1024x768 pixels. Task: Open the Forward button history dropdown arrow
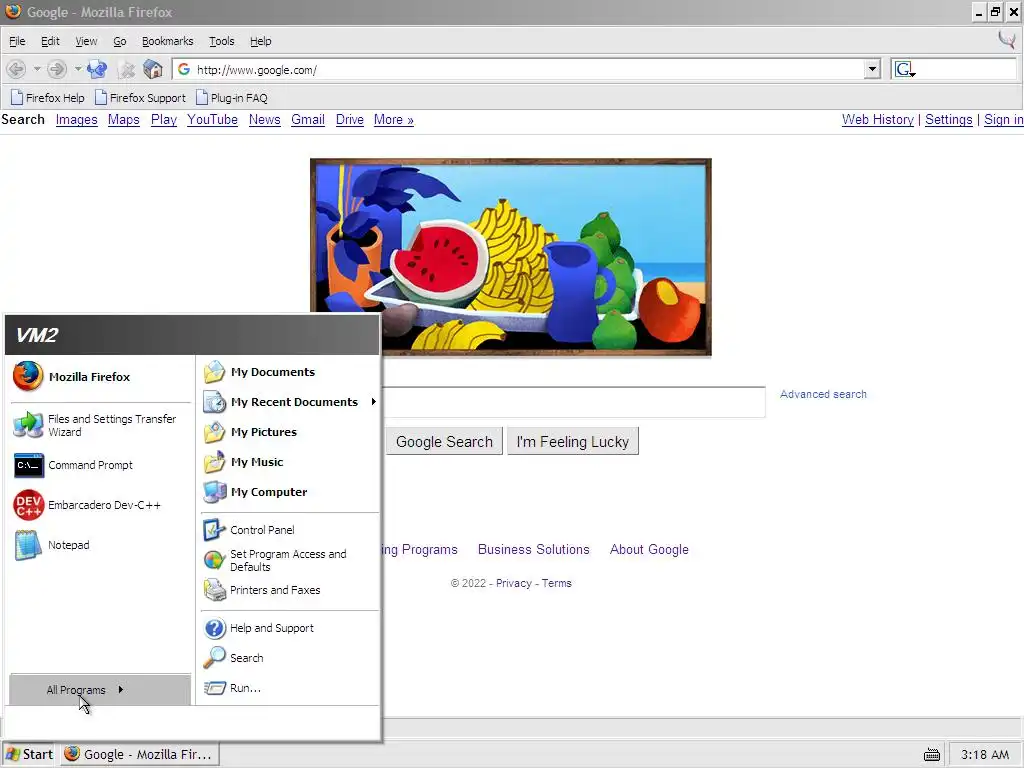pos(77,69)
